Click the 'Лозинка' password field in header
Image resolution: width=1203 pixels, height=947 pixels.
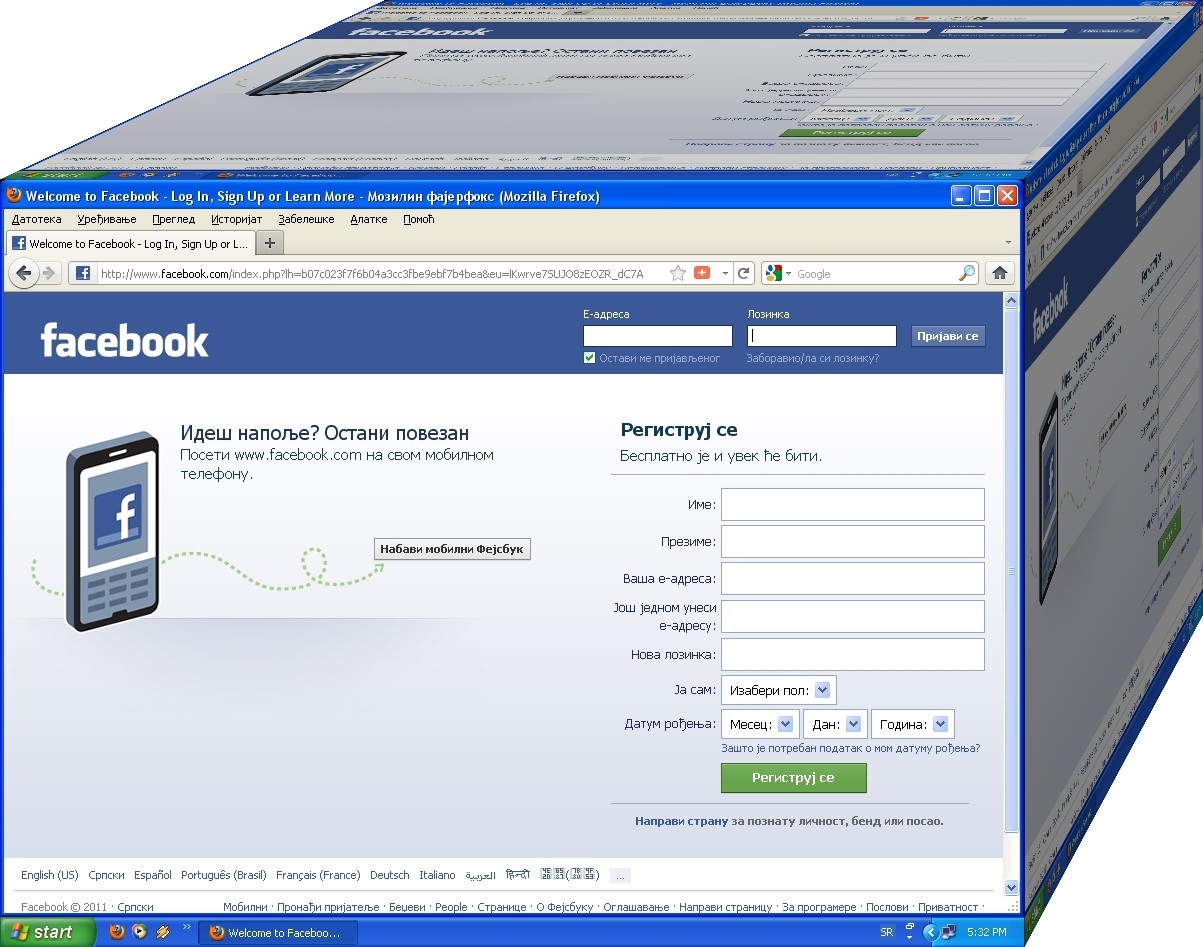[x=822, y=336]
